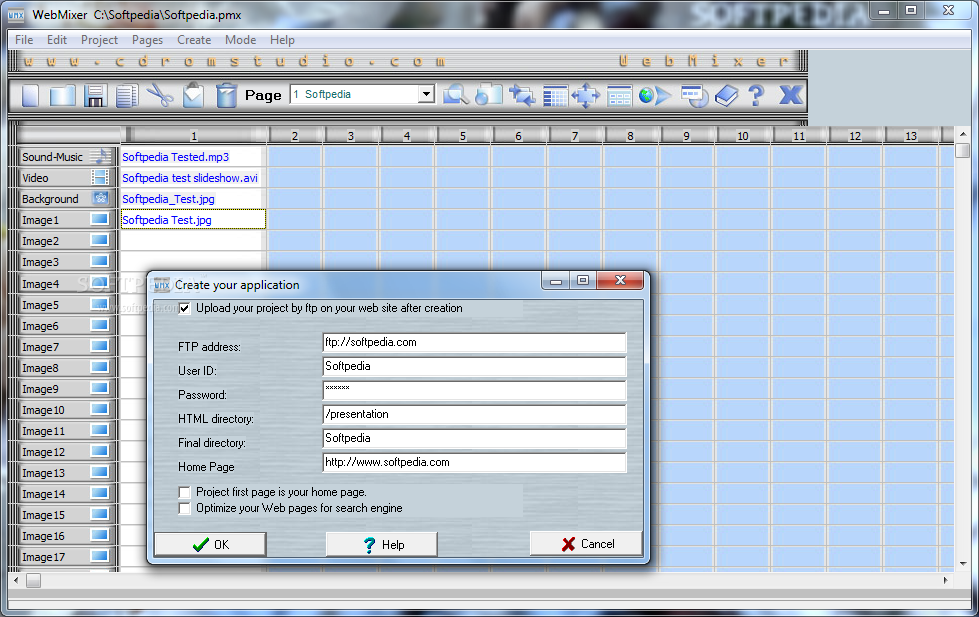Open the Pages menu
Screen dimensions: 979x617
147,40
